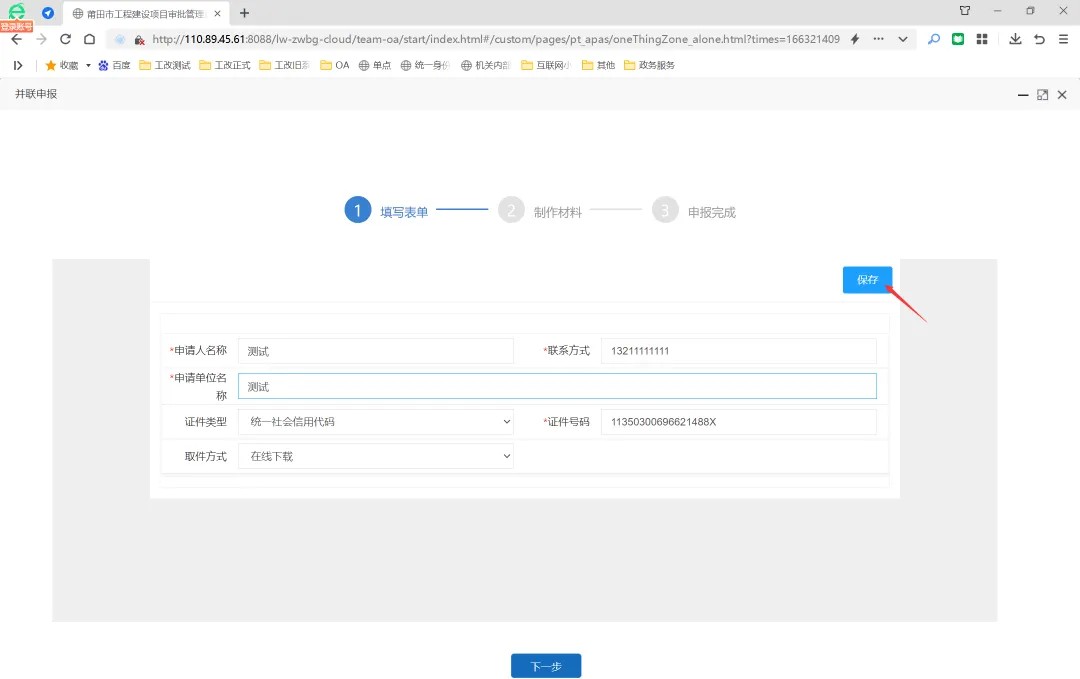Open the 工改测试 bookmark folder
Image resolution: width=1080 pixels, height=679 pixels.
tap(165, 65)
